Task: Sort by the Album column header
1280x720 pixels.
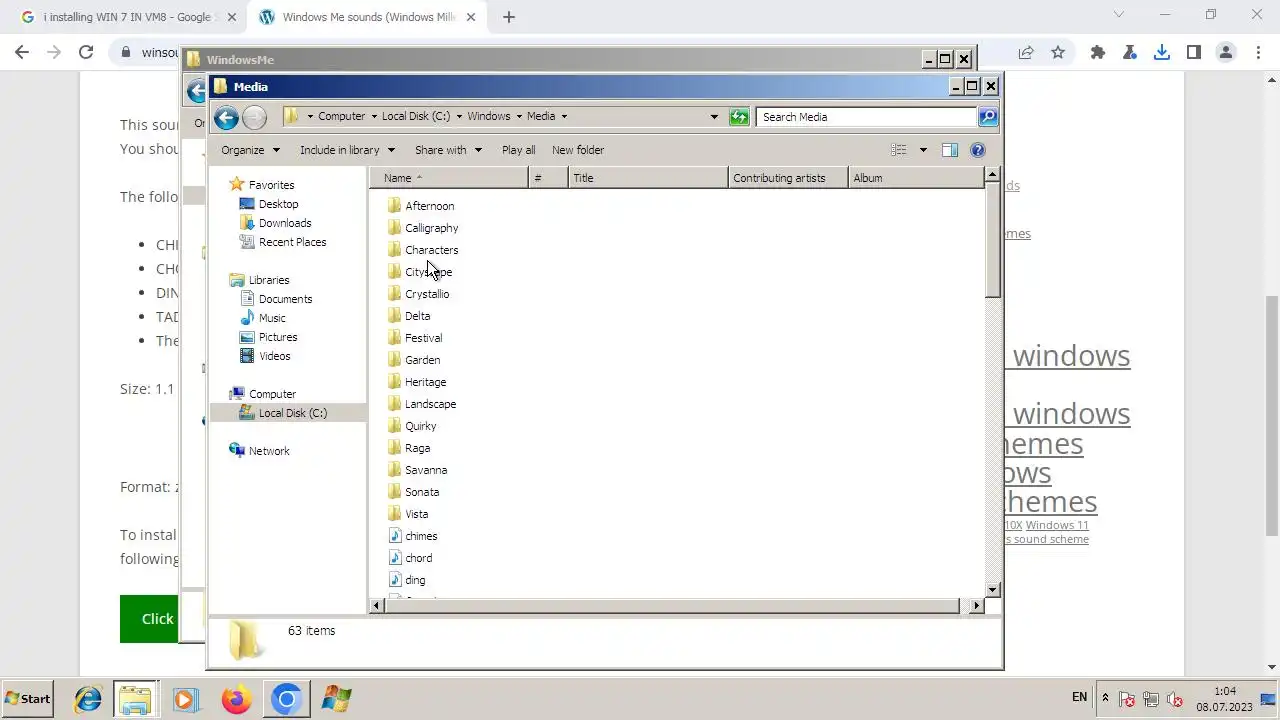Action: pos(916,178)
